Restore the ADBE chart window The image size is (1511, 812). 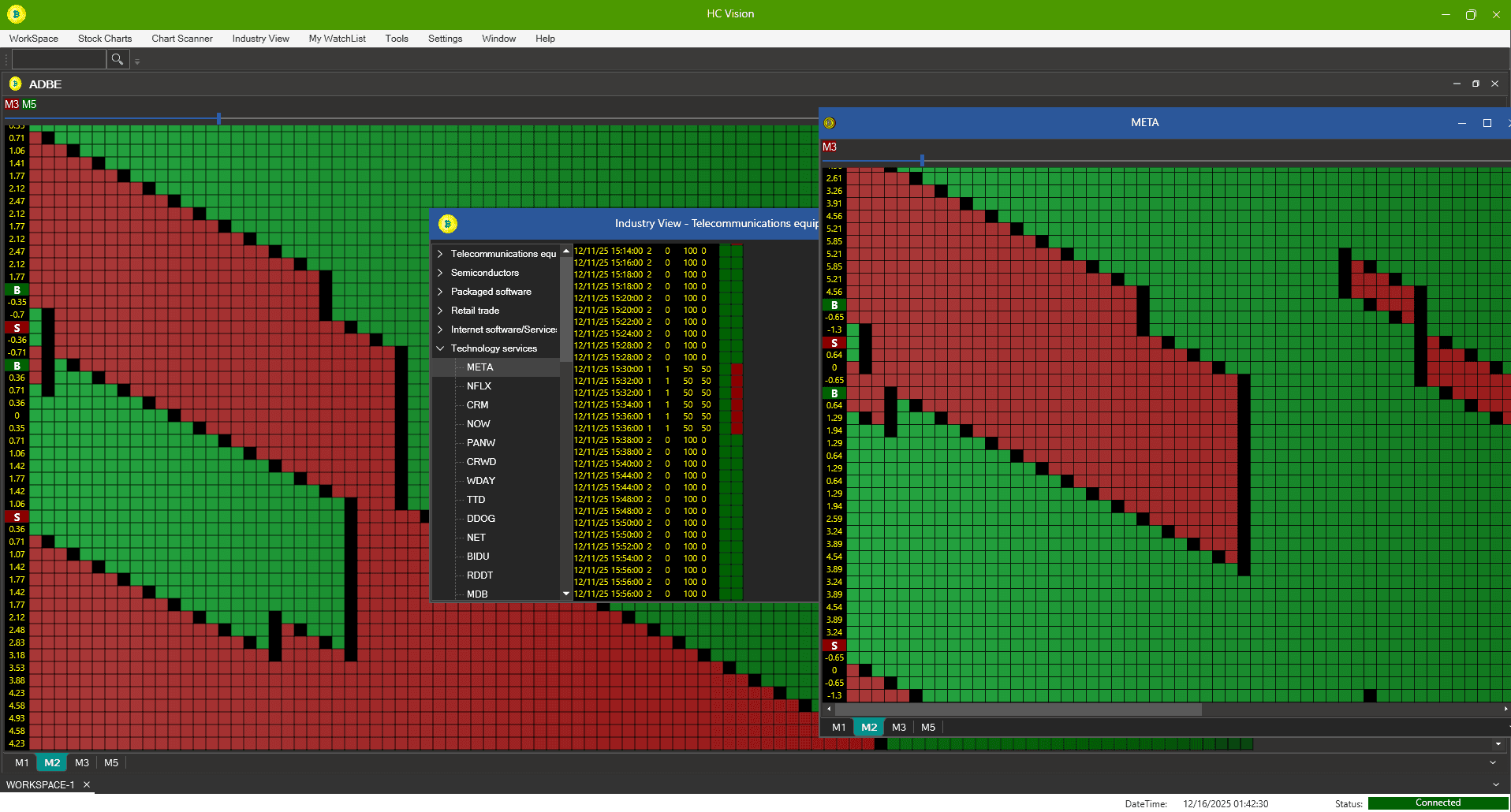tap(1475, 84)
